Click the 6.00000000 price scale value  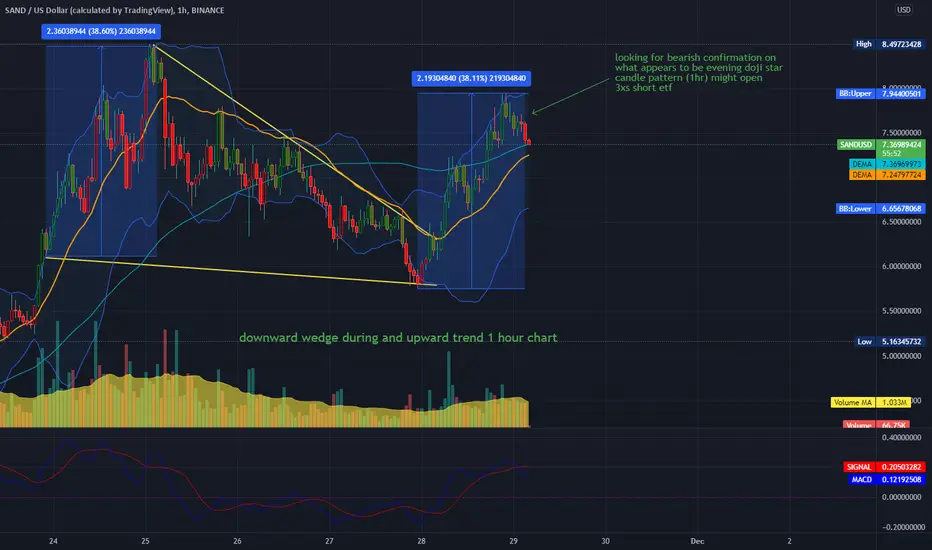point(902,266)
